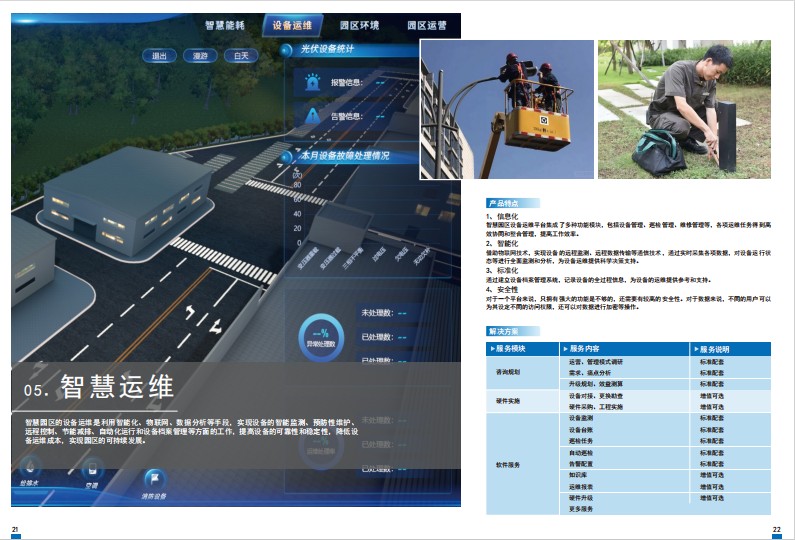795x540 pixels.
Task: Click the 60 mark on the chart axis
Action: pyautogui.click(x=297, y=198)
